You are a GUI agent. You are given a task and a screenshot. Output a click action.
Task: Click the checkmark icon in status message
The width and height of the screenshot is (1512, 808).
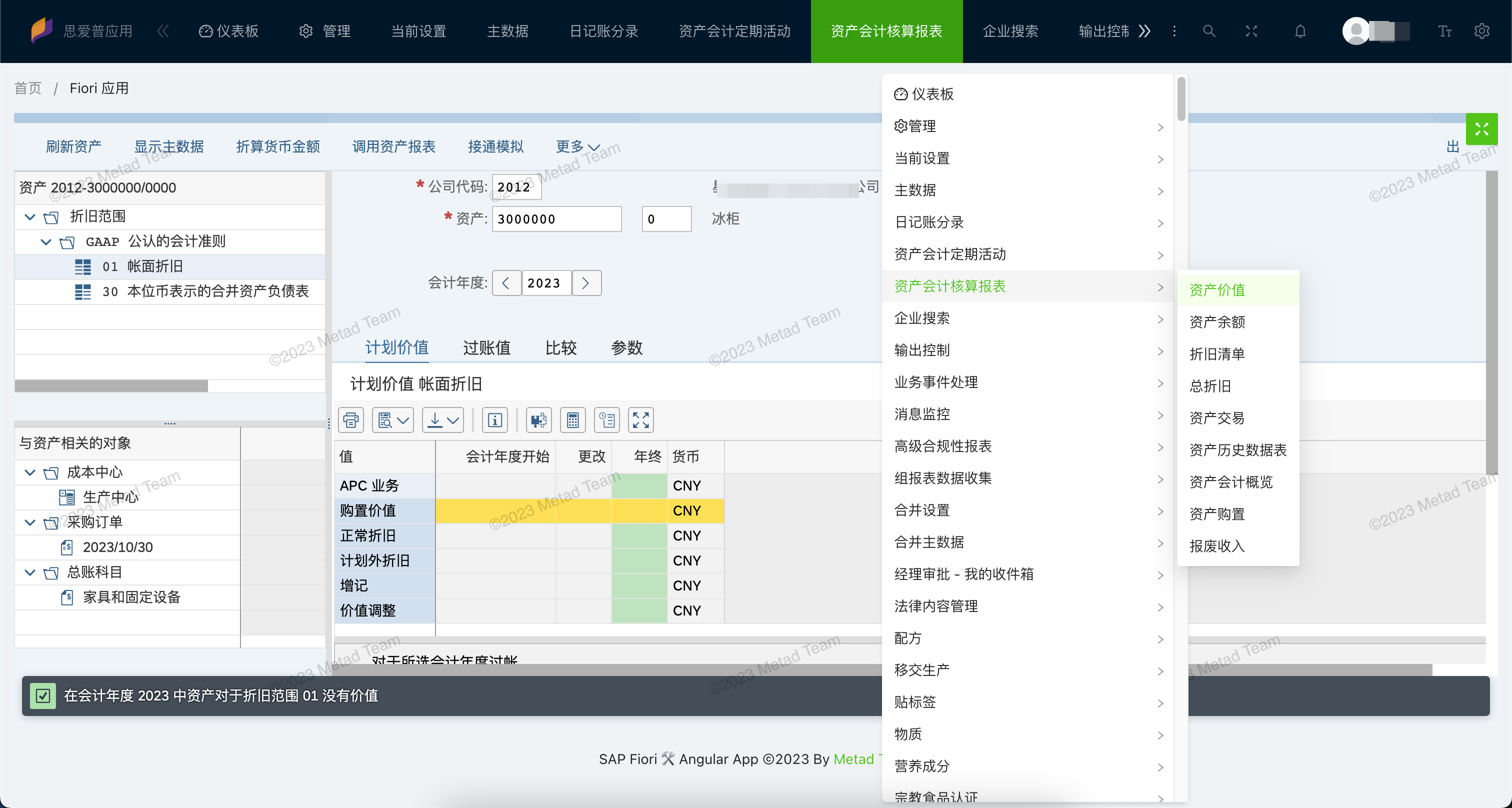coord(43,696)
